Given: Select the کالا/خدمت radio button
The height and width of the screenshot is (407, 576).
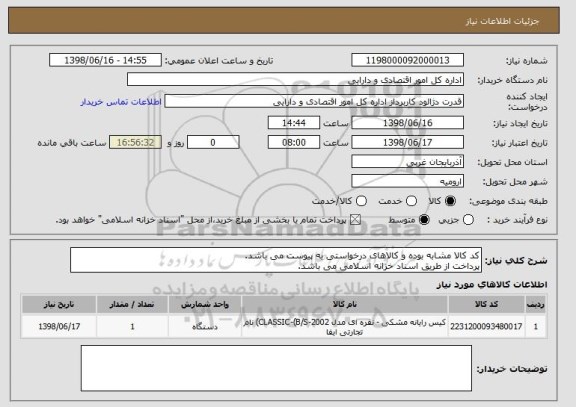Looking at the screenshot, I should click(361, 201).
